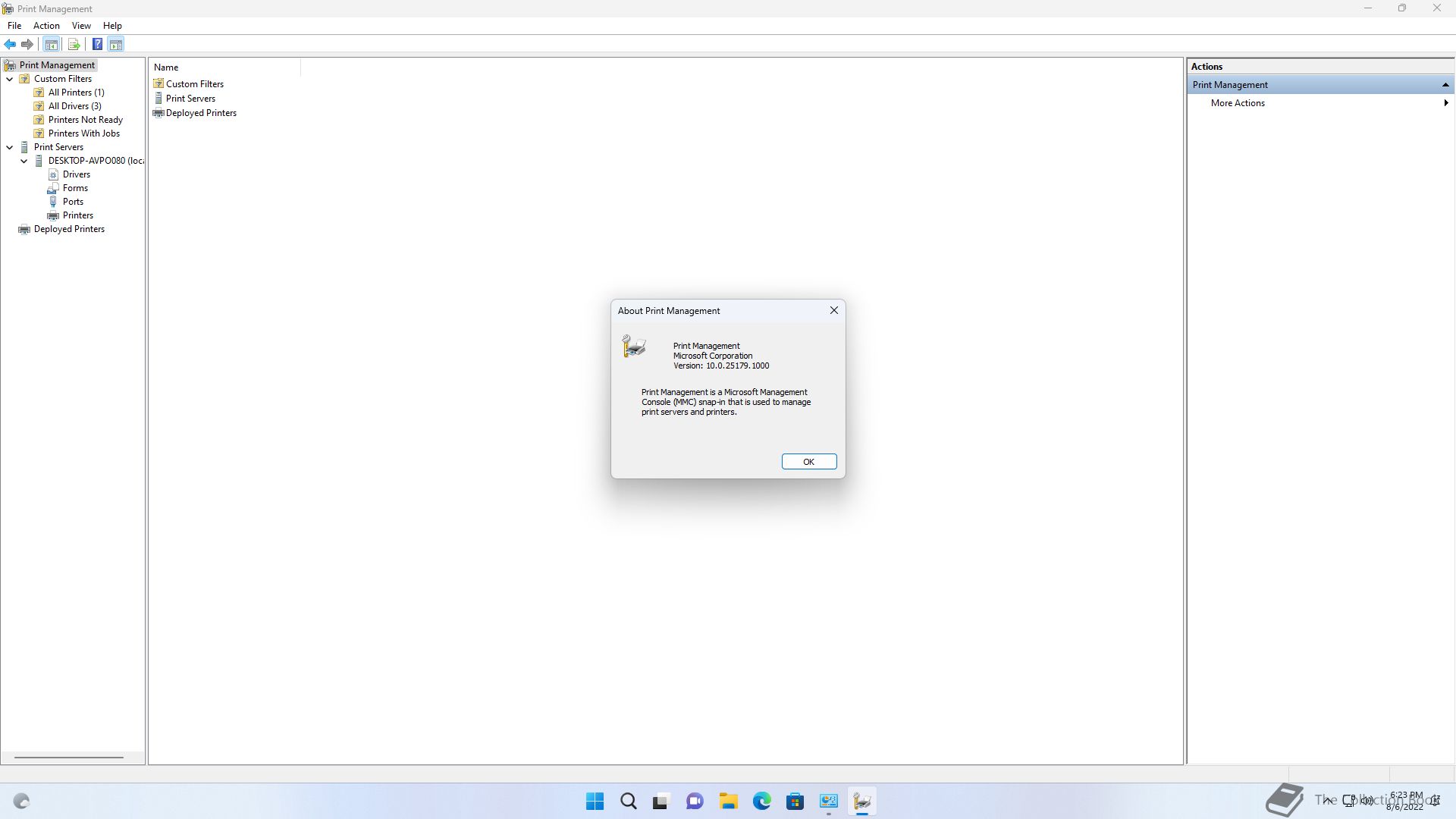Open taskbar Search

tap(629, 801)
